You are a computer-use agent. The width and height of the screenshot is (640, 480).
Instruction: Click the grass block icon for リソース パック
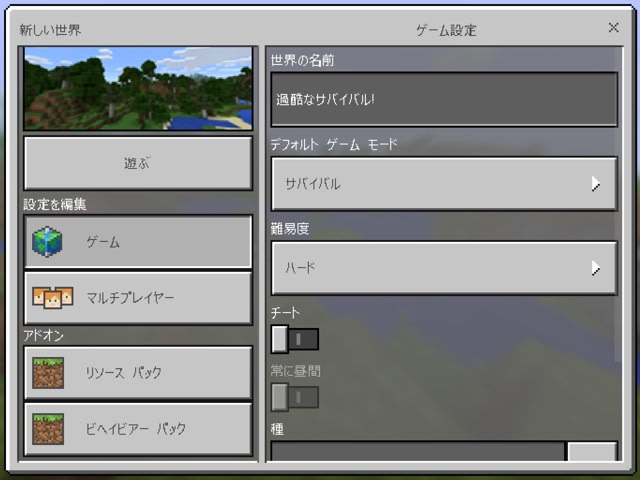(x=48, y=373)
